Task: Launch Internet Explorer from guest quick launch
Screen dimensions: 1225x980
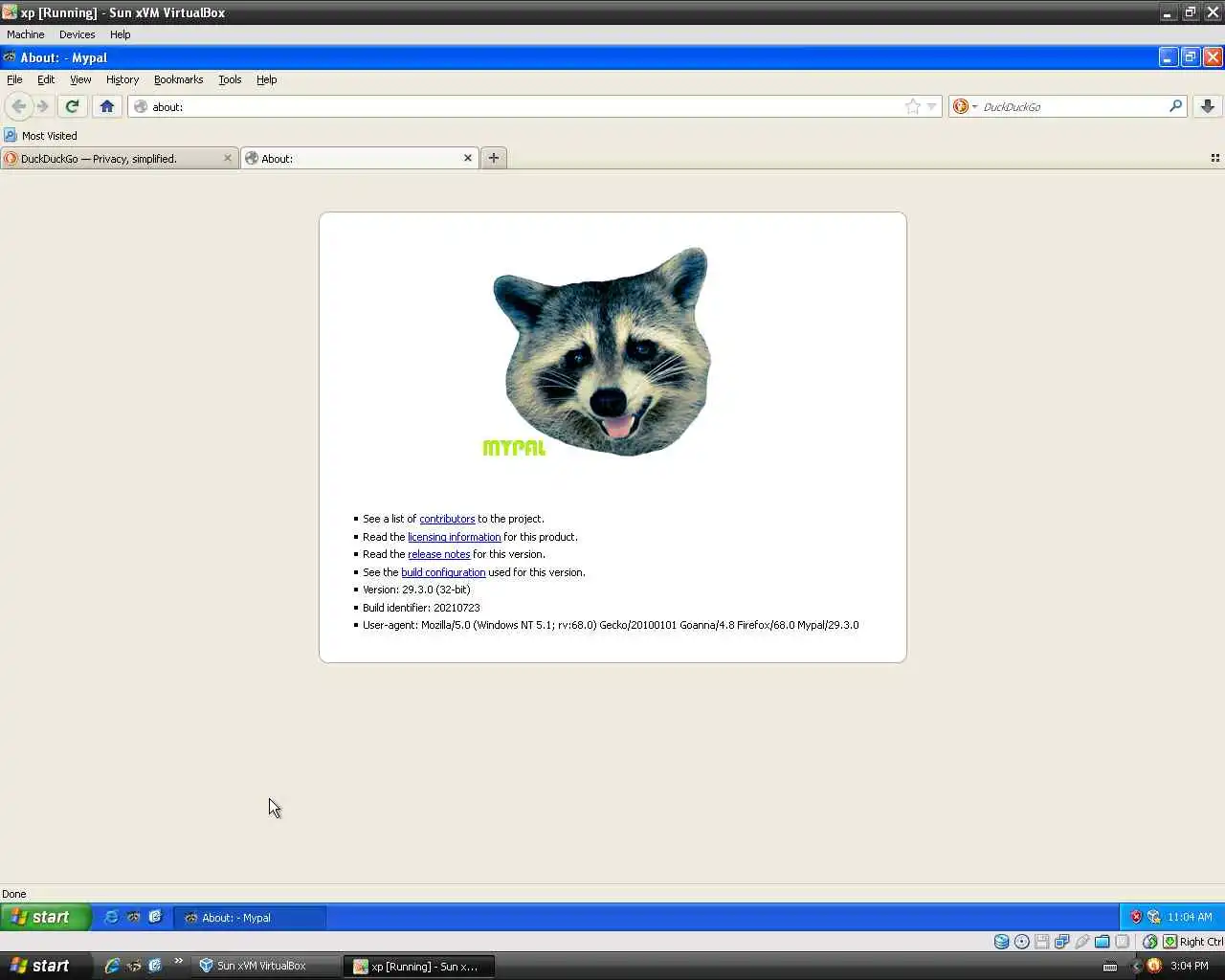Action: pos(111,917)
